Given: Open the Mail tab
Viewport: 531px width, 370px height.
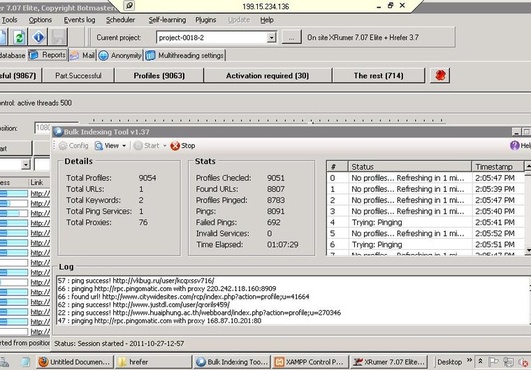Looking at the screenshot, I should coord(83,56).
